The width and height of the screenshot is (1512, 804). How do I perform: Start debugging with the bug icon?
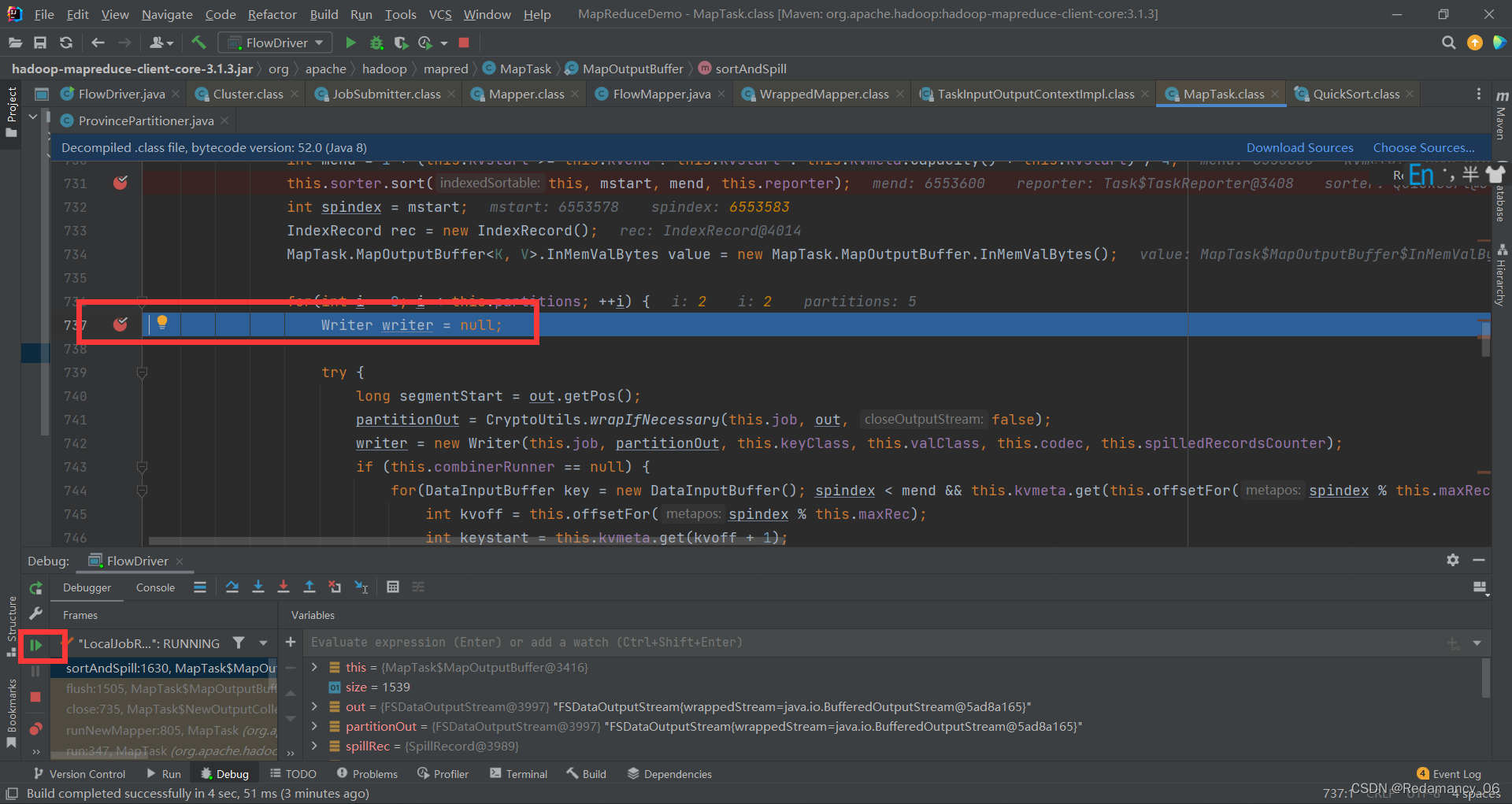376,43
